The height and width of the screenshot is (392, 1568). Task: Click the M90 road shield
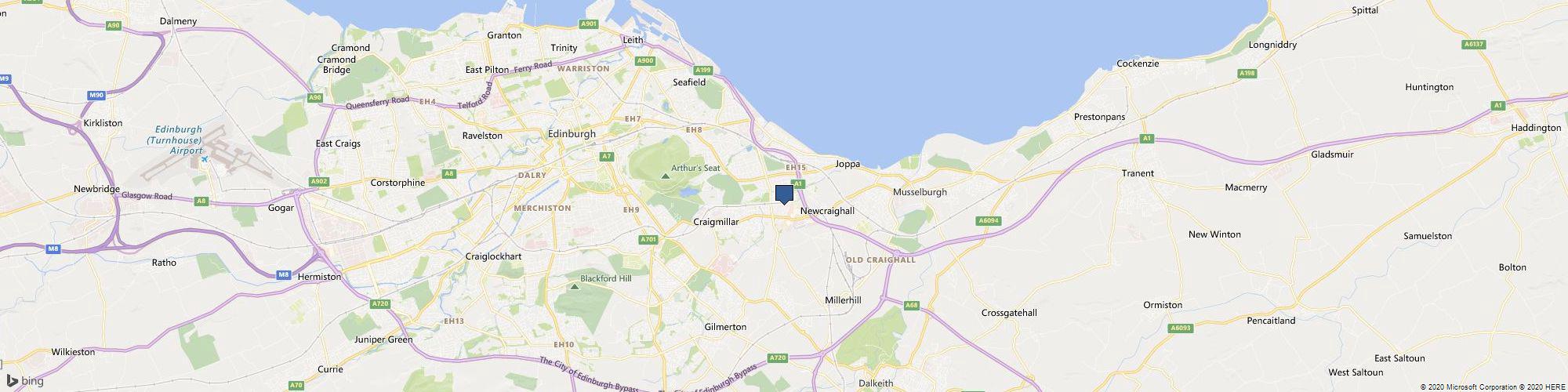96,95
